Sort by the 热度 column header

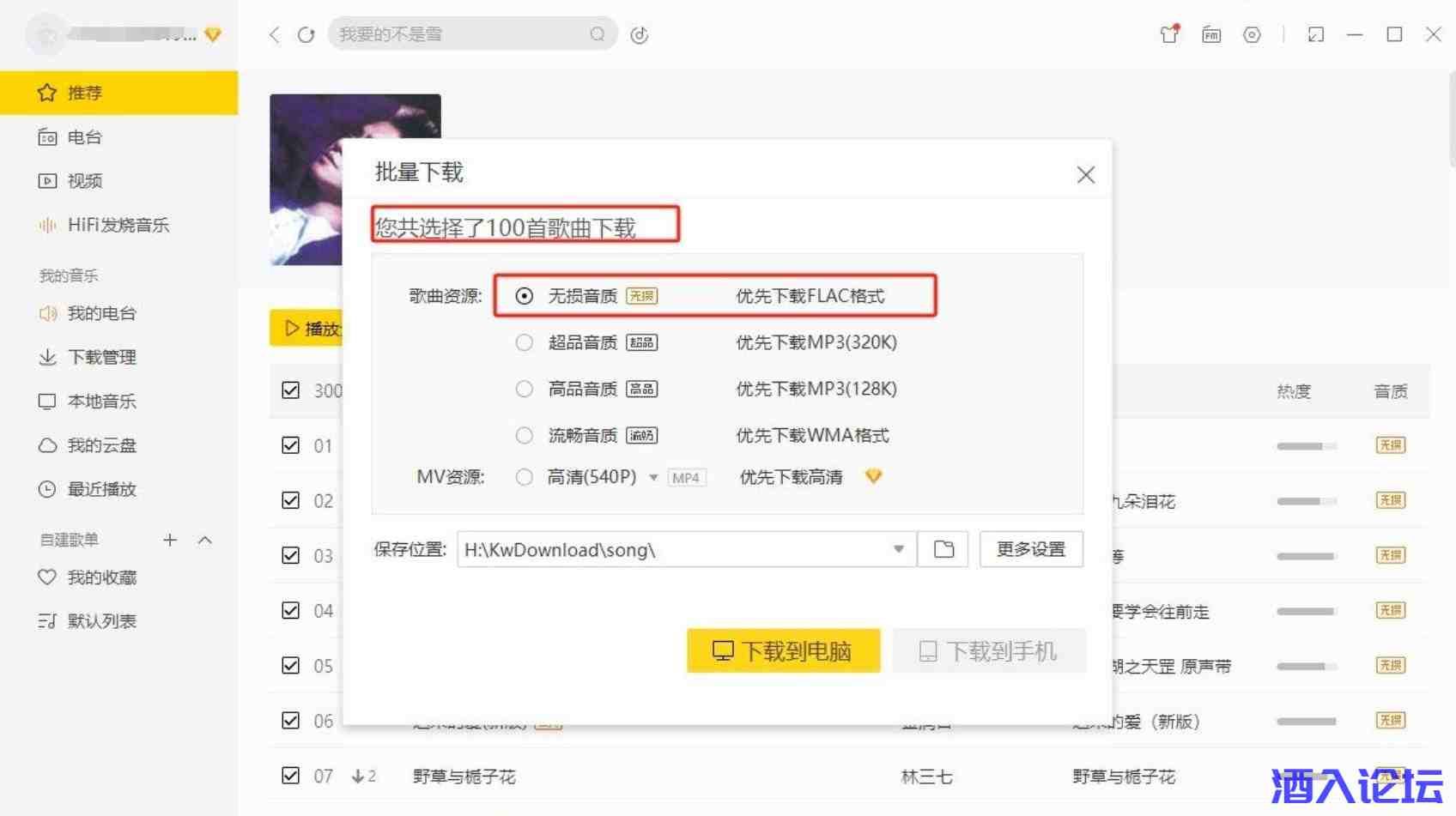[1294, 391]
